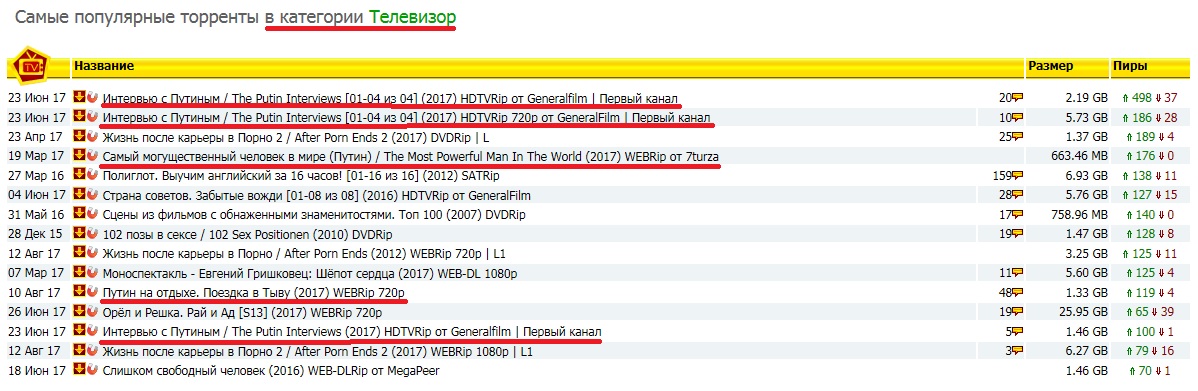The width and height of the screenshot is (1198, 391).
Task: Open 'Интервью с Путиным [01-04 из 04] HDTVRip от Generalfilm' 2.19 GB
Action: tap(390, 98)
